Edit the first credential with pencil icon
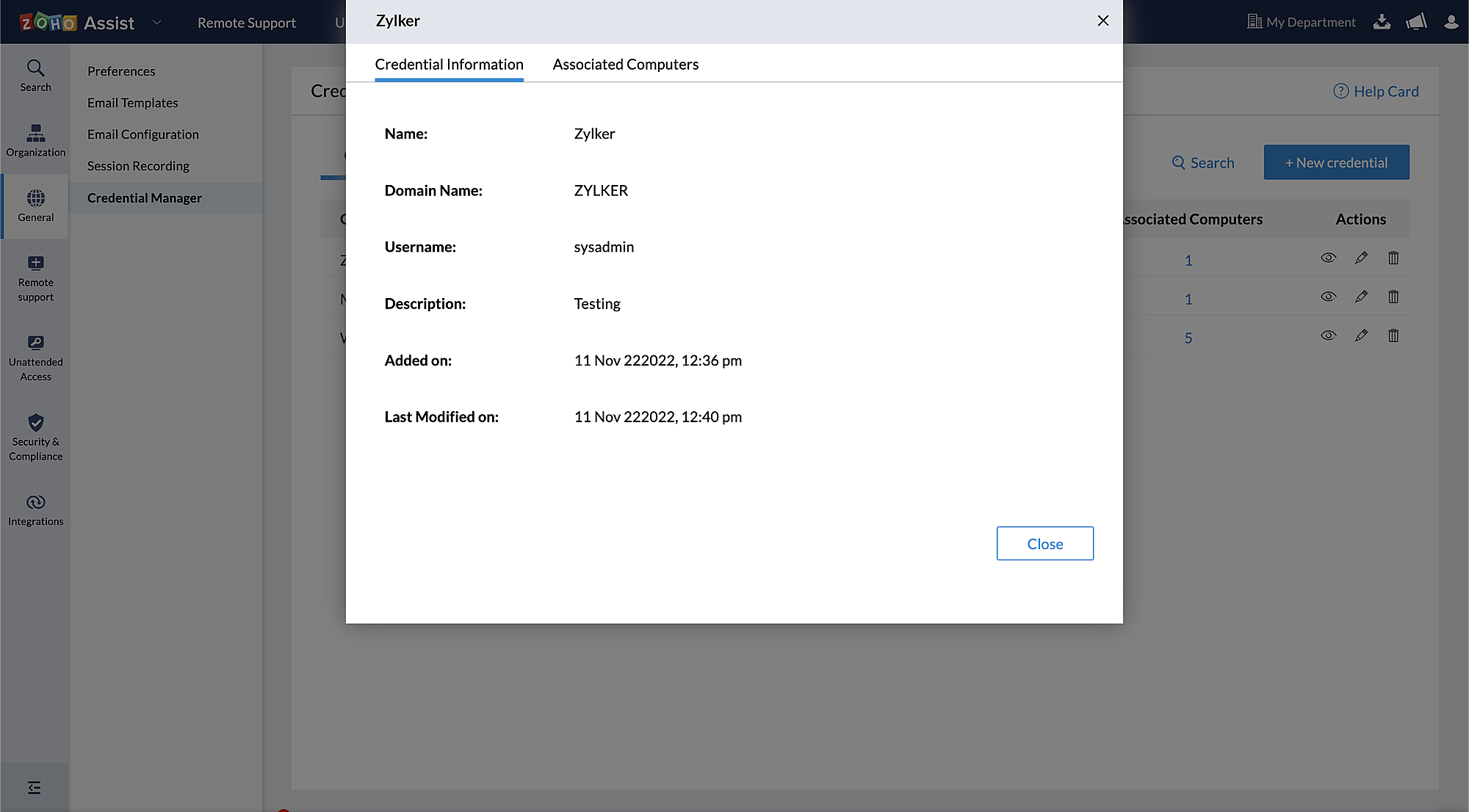This screenshot has height=812, width=1469. [1361, 258]
